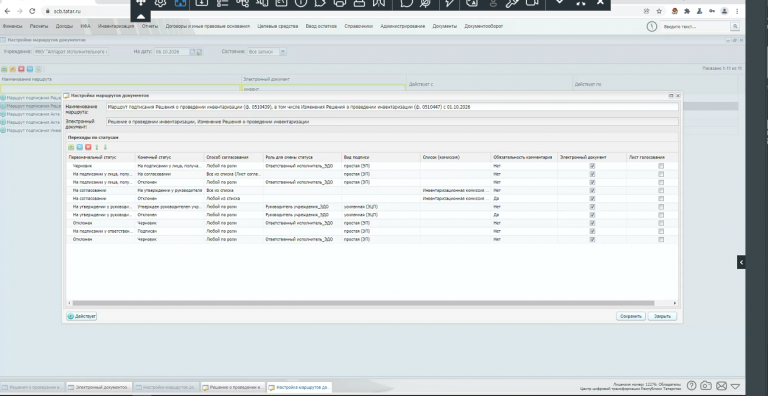Go back using the browser back arrow

coord(6,11)
